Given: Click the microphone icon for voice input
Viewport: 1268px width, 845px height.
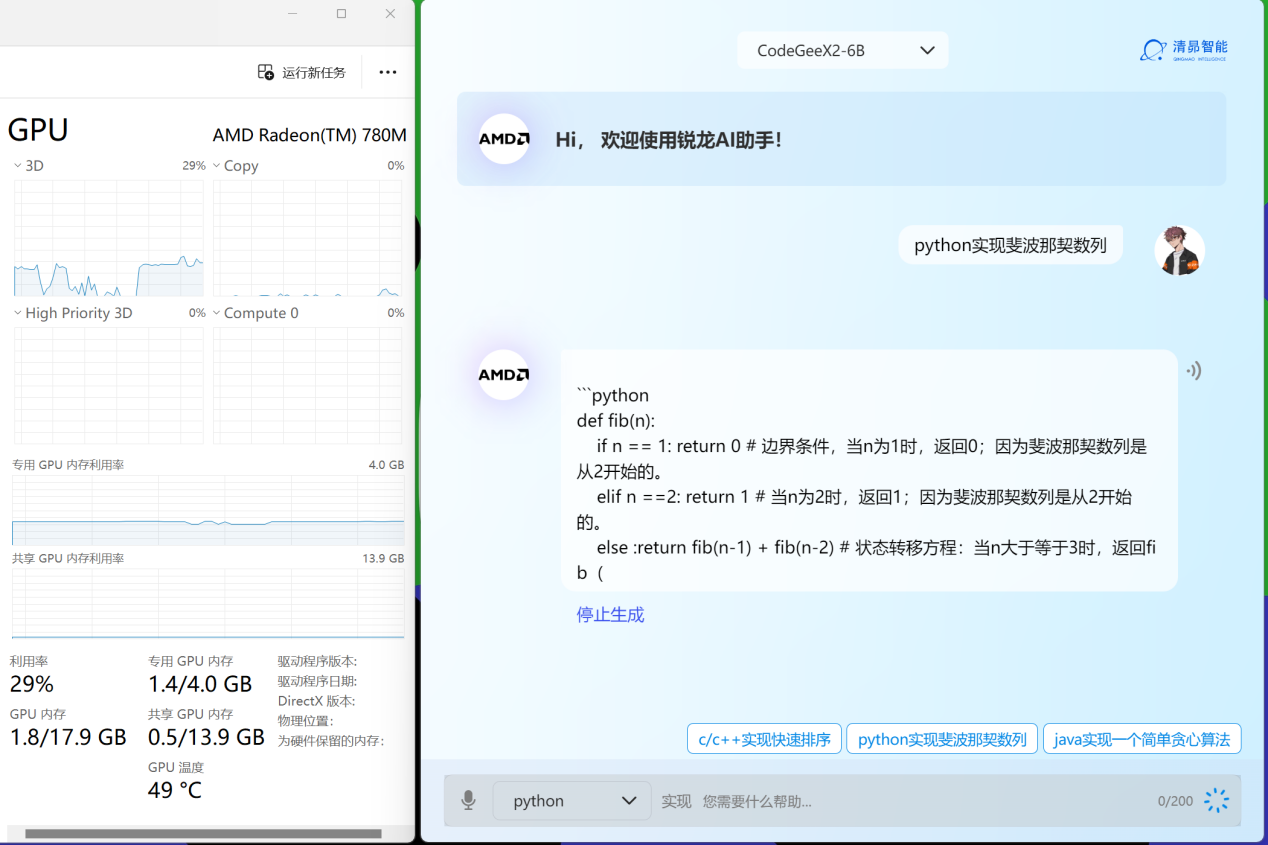Looking at the screenshot, I should [467, 800].
